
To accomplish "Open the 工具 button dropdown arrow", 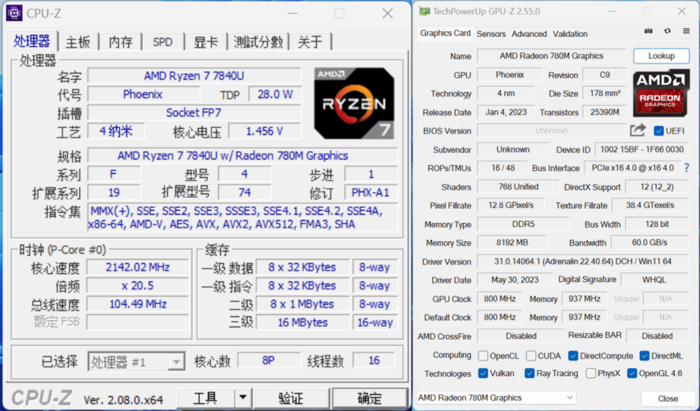I will click(243, 397).
